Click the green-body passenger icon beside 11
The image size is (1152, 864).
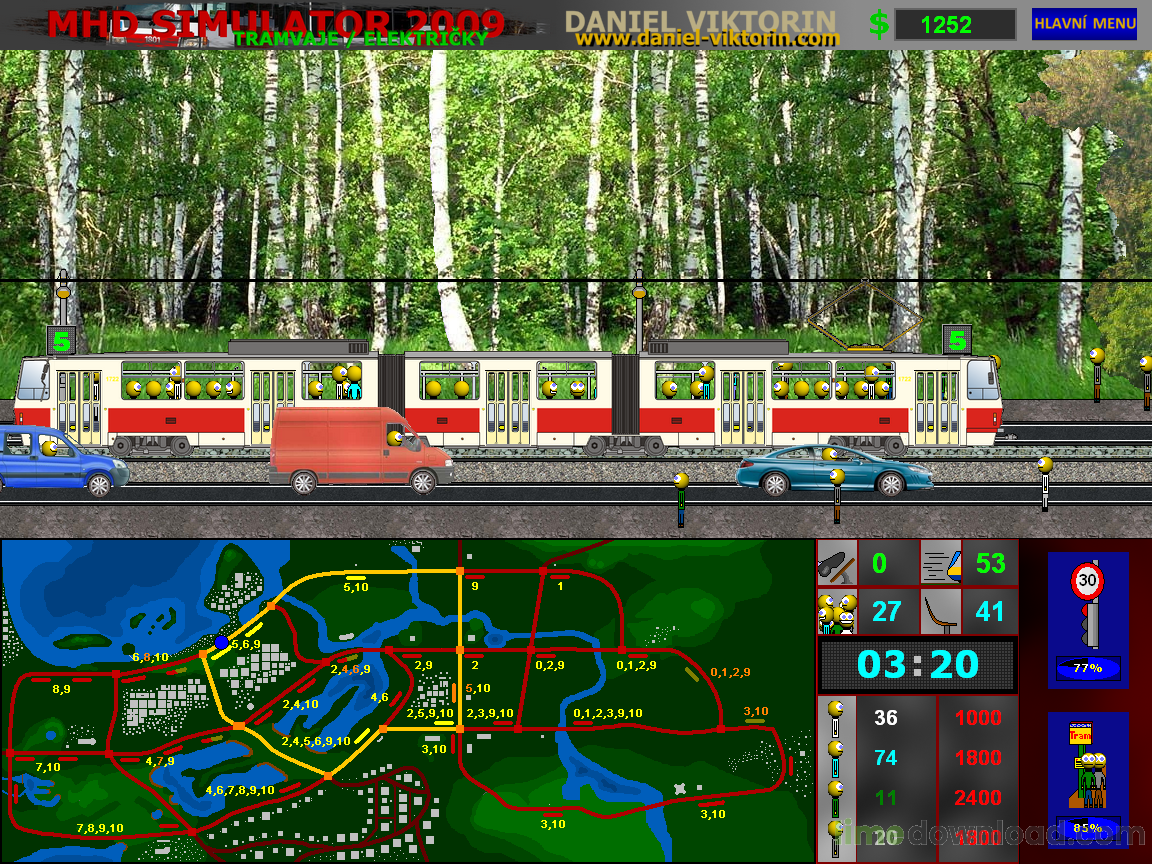pyautogui.click(x=836, y=799)
